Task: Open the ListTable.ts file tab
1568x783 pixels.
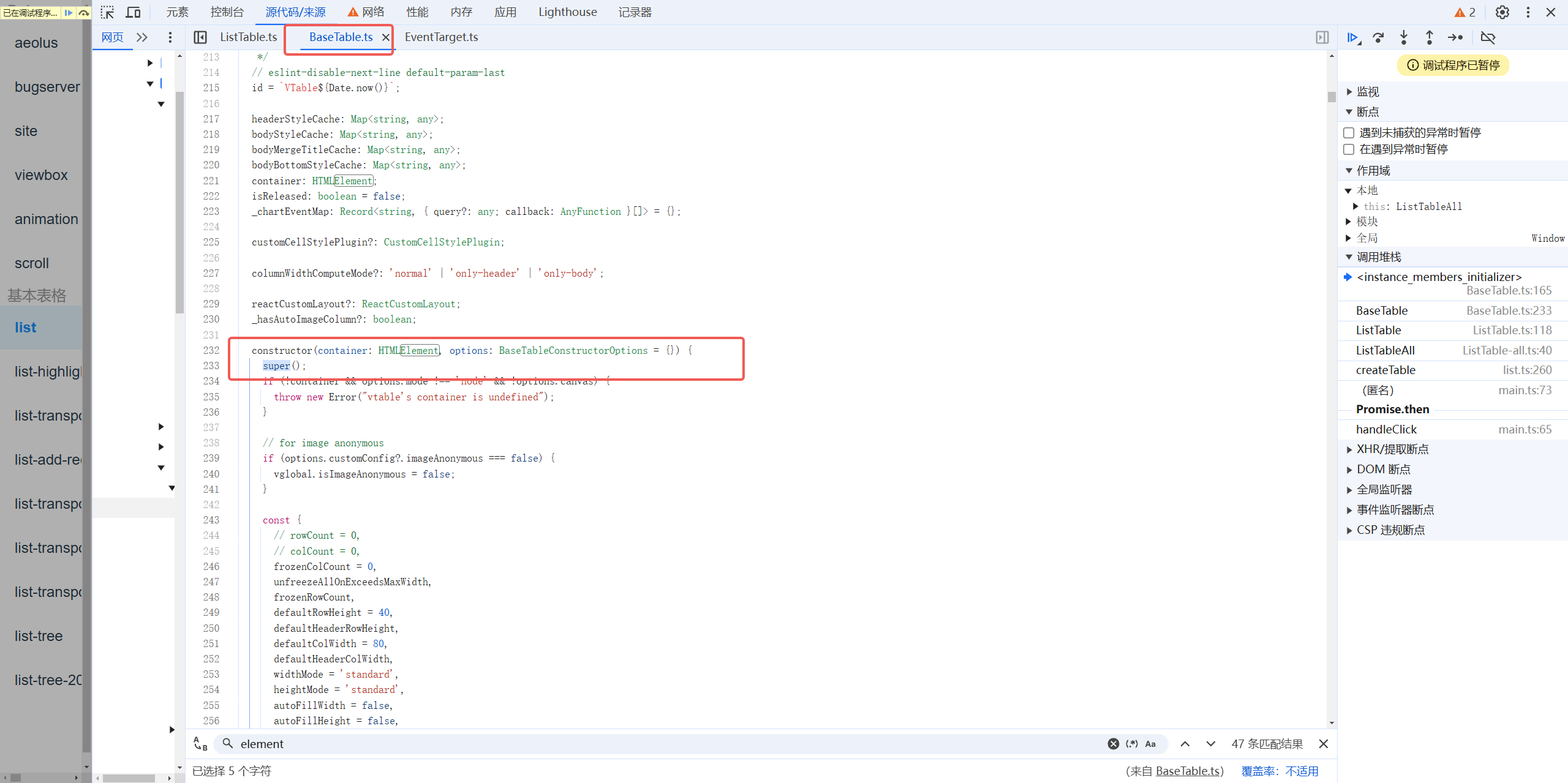Action: coord(248,37)
